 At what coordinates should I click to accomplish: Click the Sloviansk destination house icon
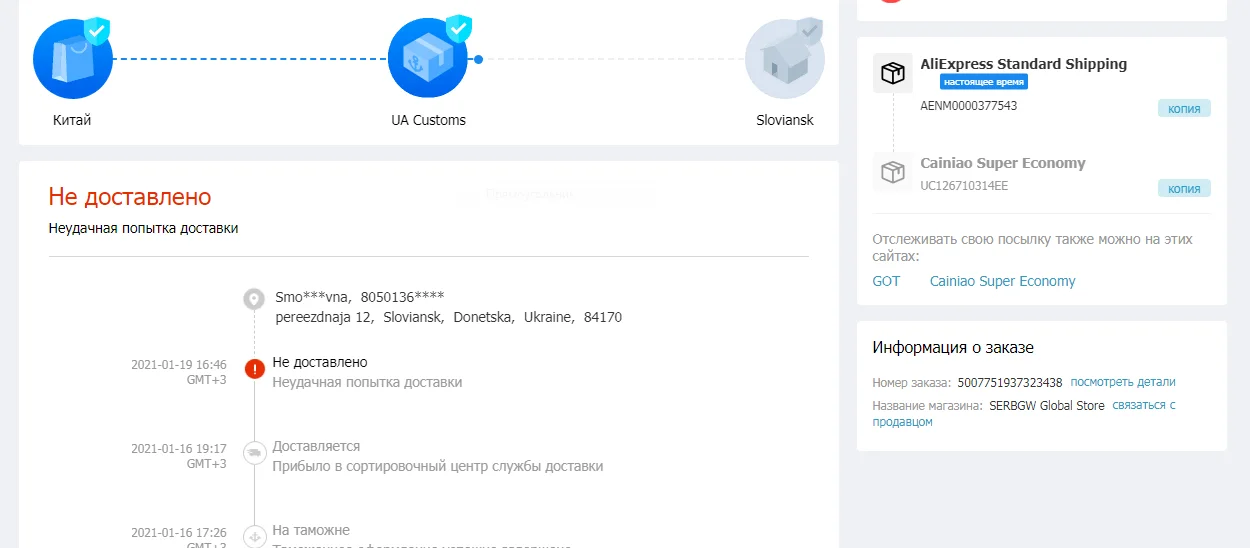point(785,58)
